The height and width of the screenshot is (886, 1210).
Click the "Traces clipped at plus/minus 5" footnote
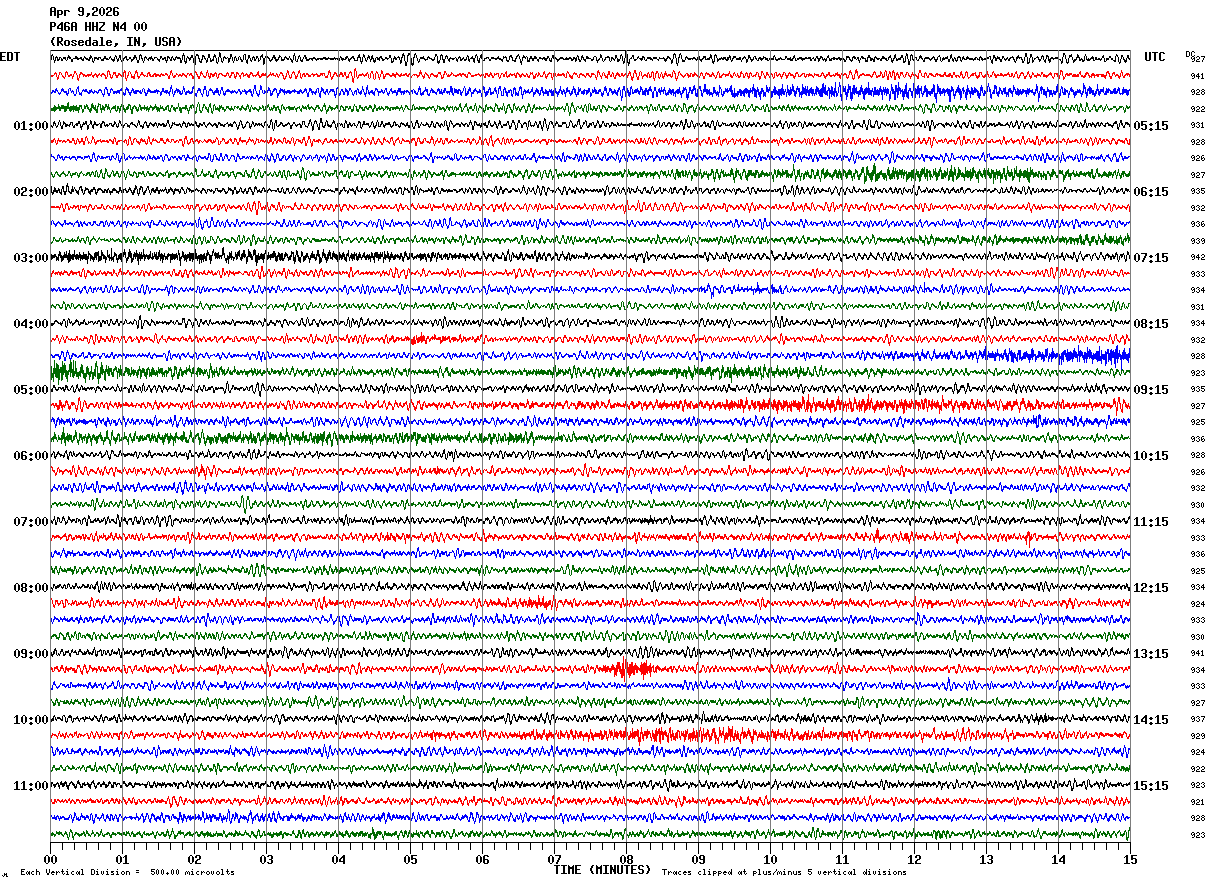(x=784, y=872)
